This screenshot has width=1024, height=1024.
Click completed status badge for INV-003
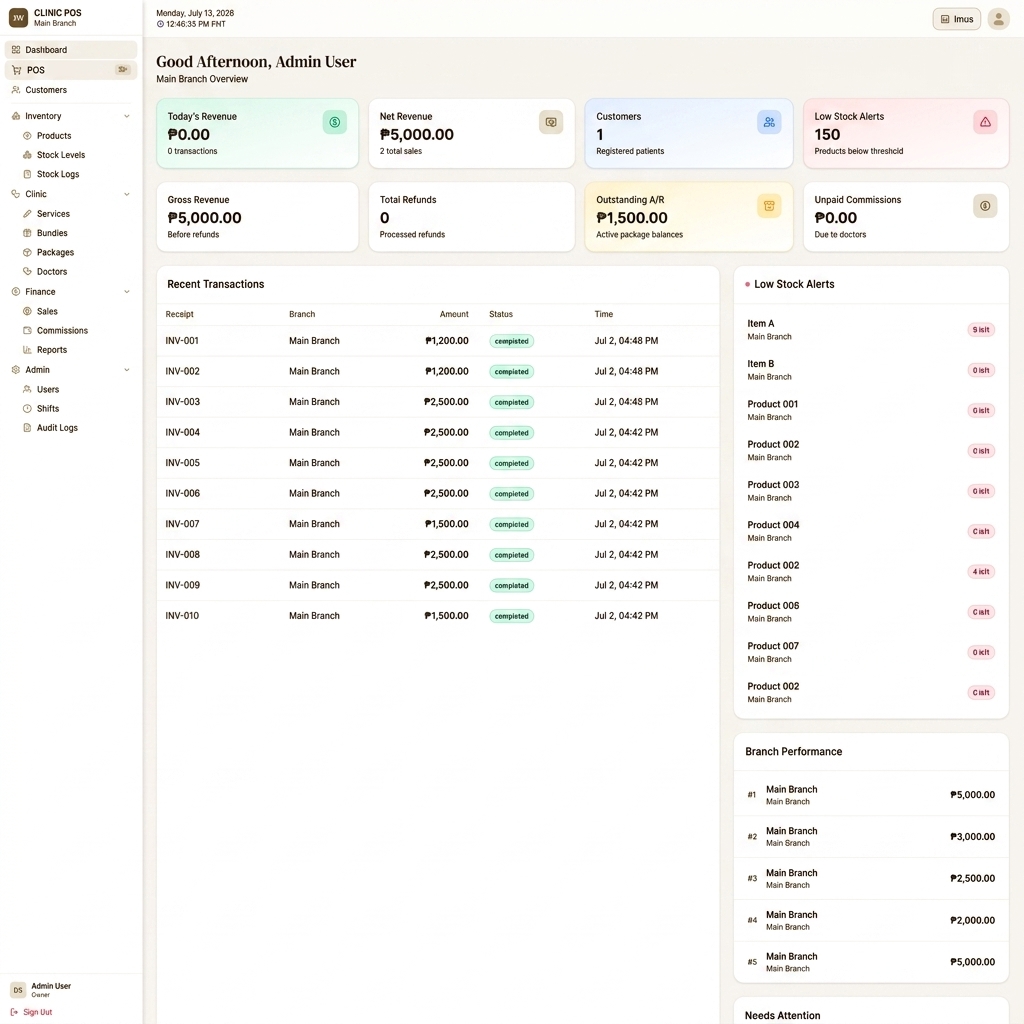[x=511, y=402]
